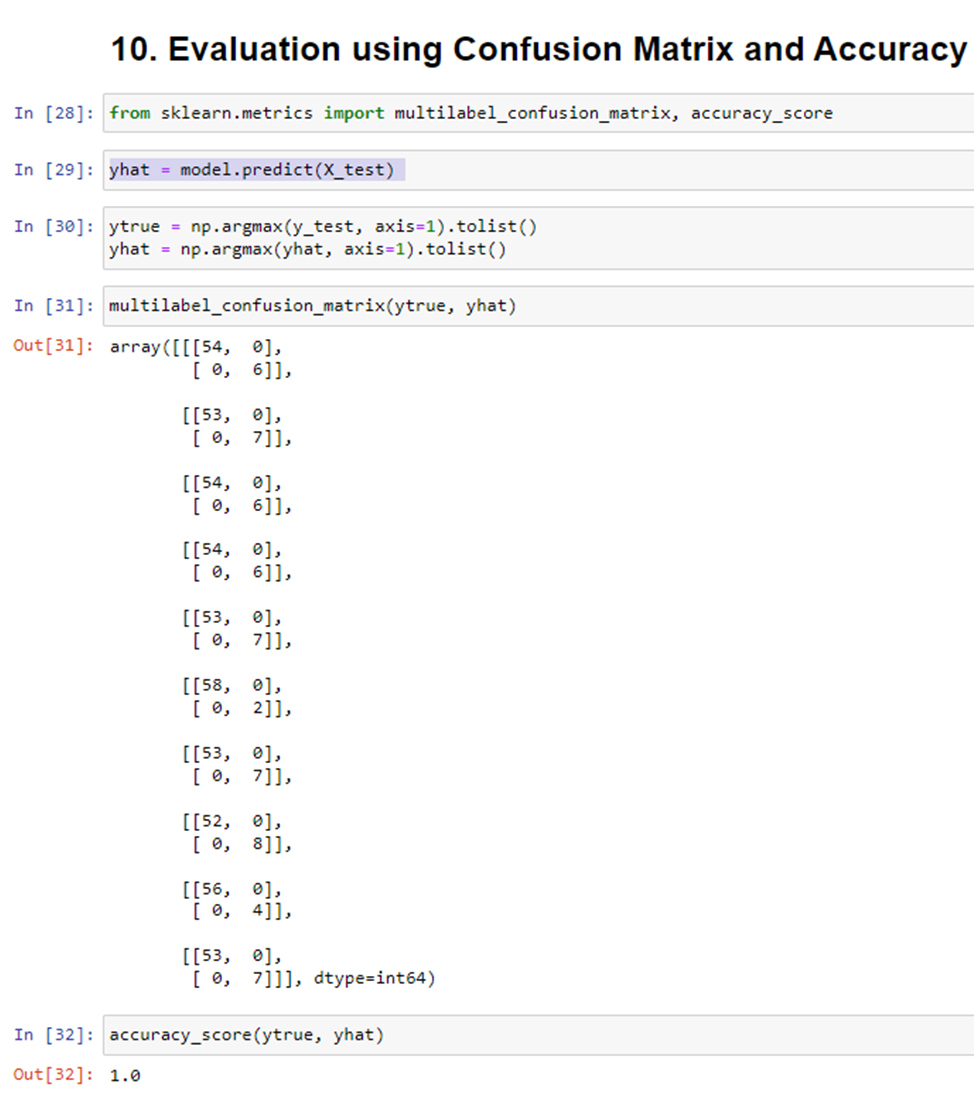Click the matrix row containing 58
Viewport: 974px width, 1100px height.
[x=232, y=685]
